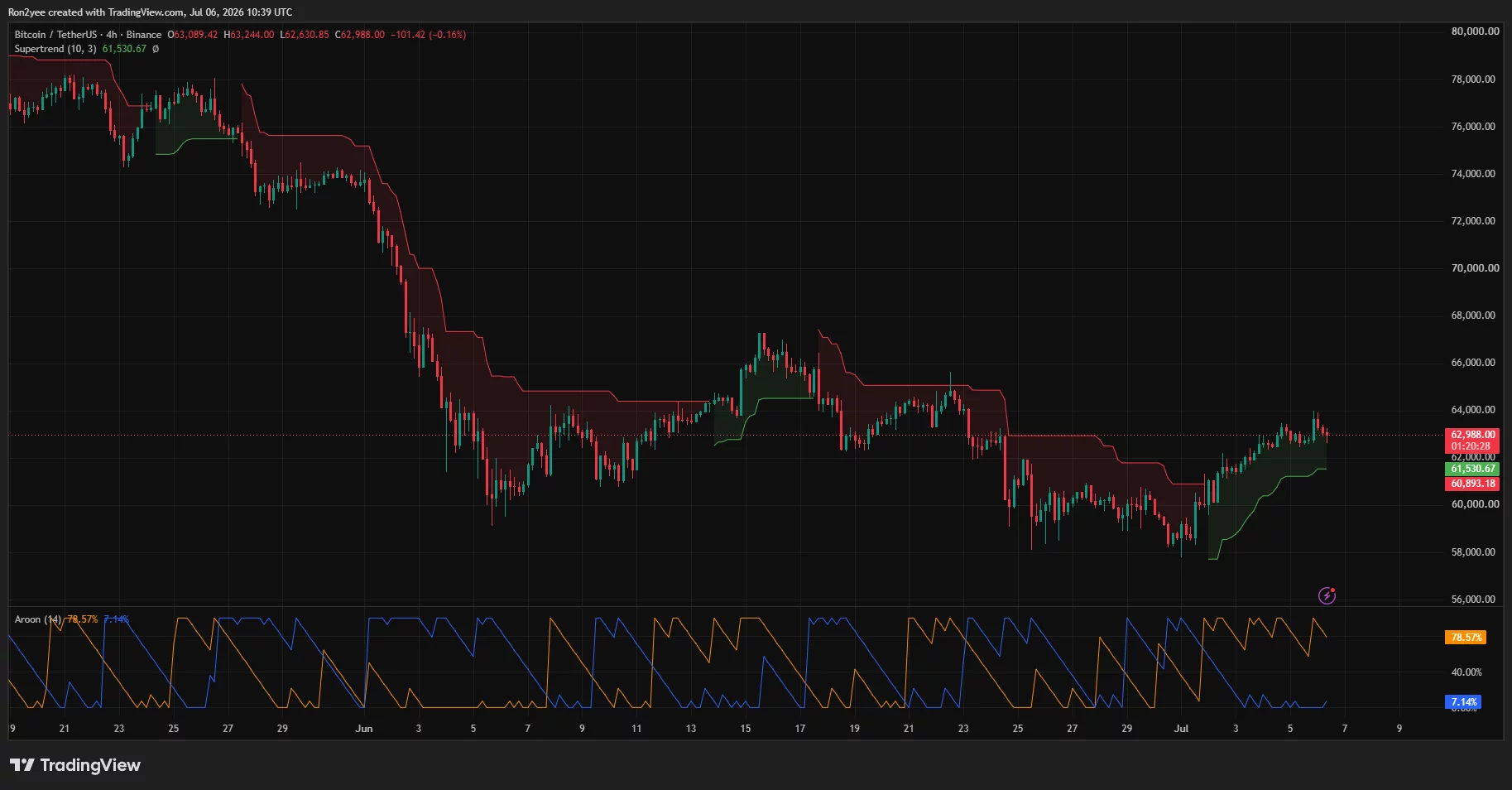Click the Jul label on the time axis
Viewport: 1512px width, 790px height.
[x=1181, y=729]
